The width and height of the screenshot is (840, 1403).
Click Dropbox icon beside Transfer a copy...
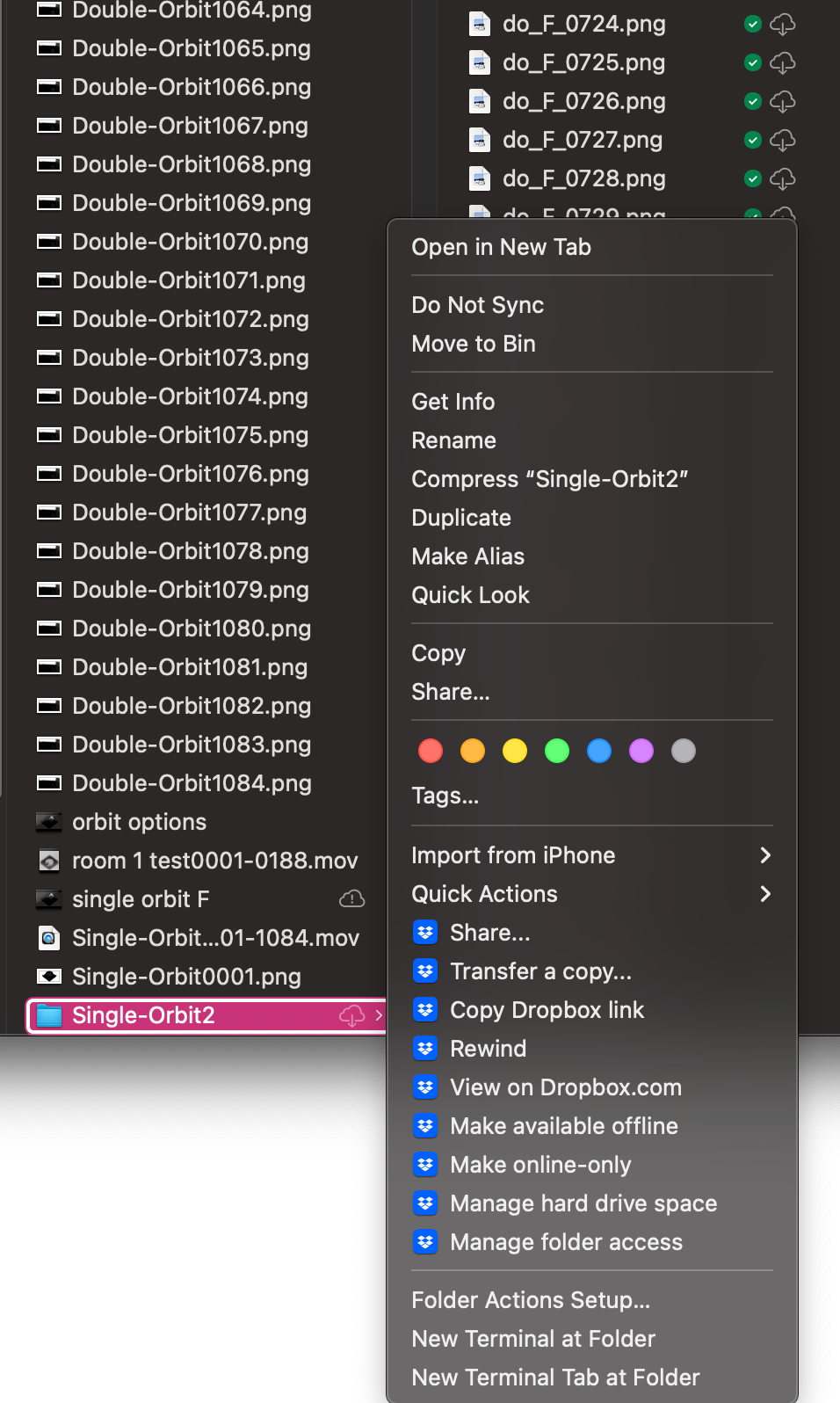click(x=425, y=970)
